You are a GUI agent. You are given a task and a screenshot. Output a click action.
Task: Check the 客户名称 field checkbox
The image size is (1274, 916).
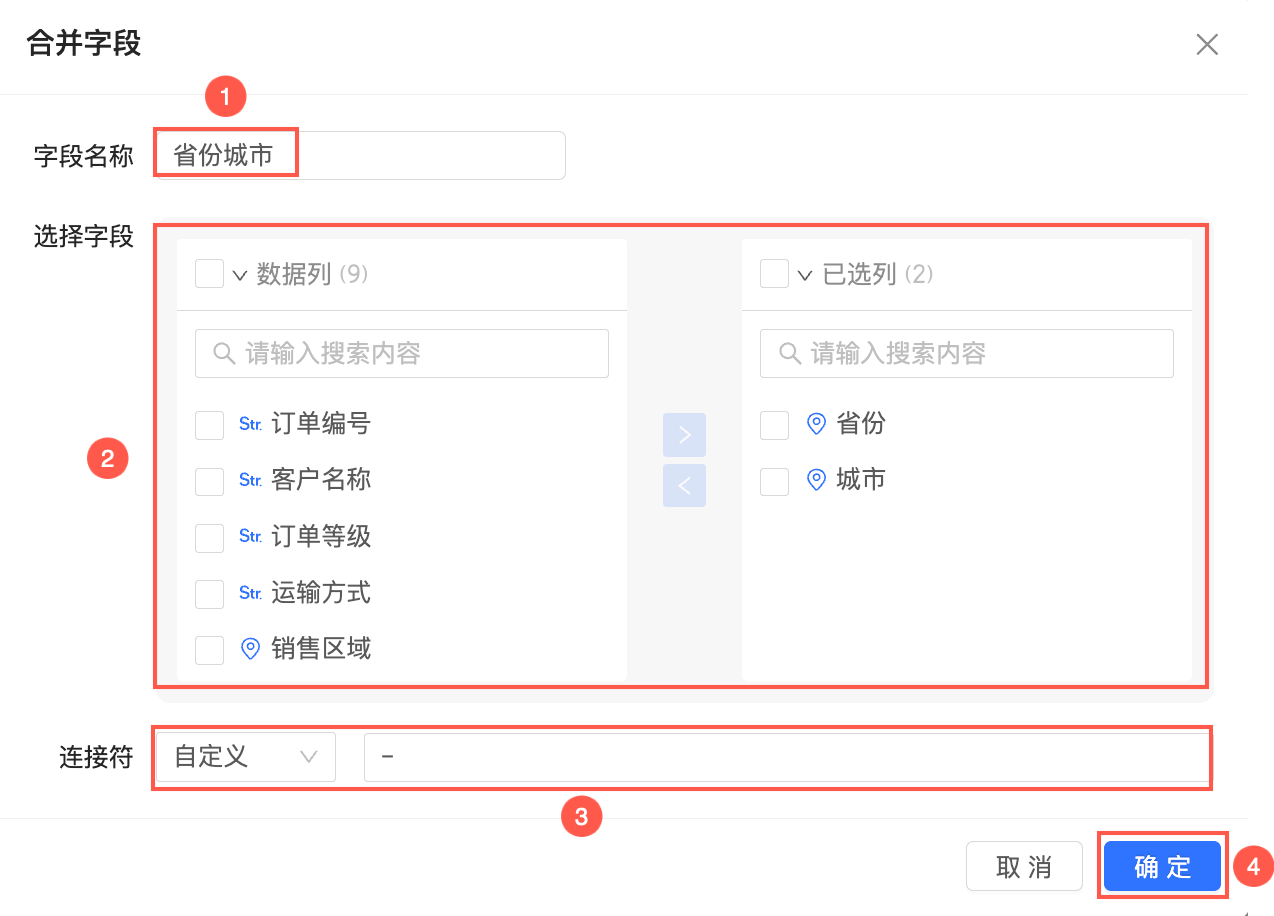(209, 481)
